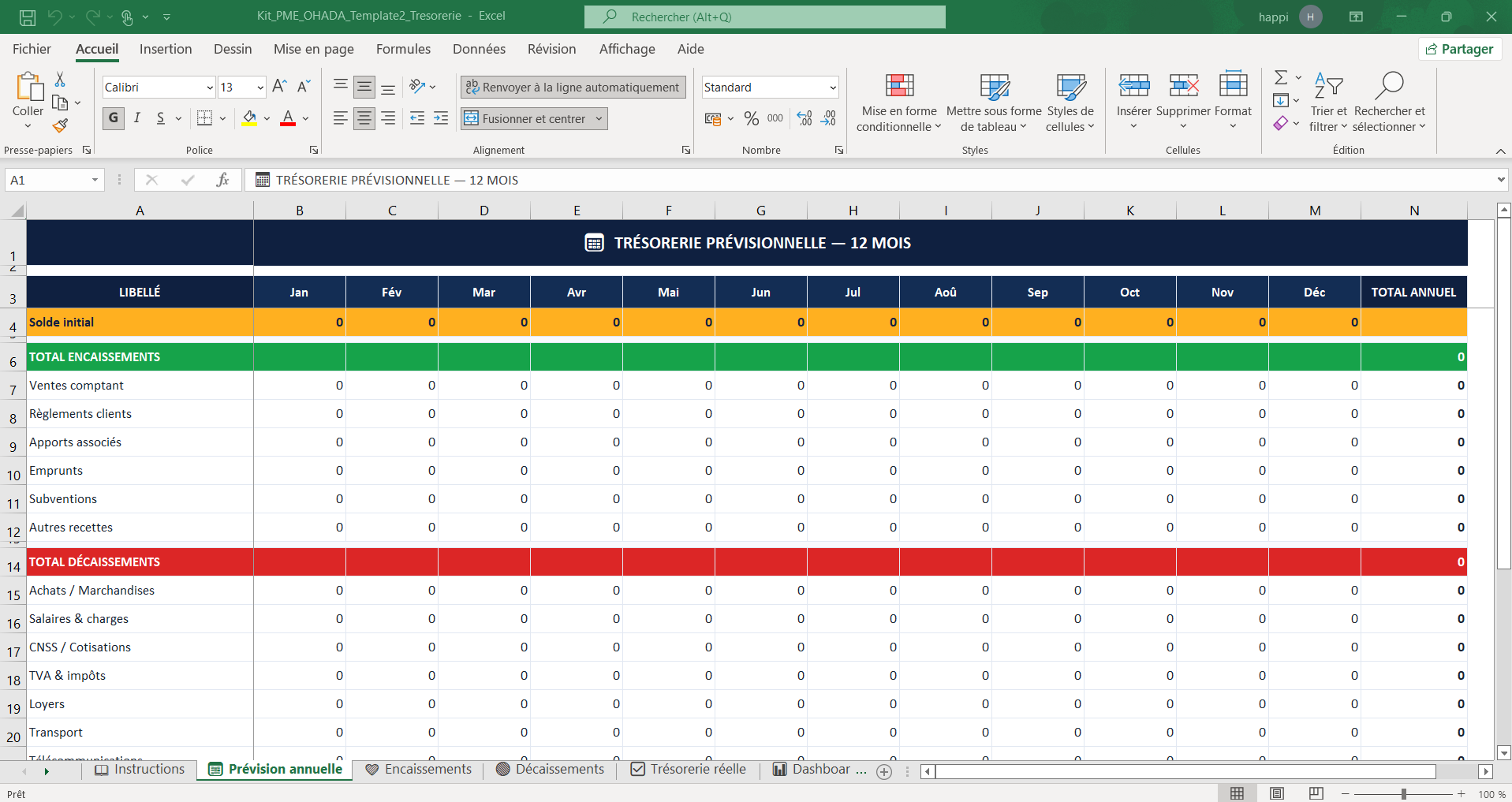This screenshot has height=802, width=1512.
Task: Toggle top vertical alignment
Action: pyautogui.click(x=340, y=85)
